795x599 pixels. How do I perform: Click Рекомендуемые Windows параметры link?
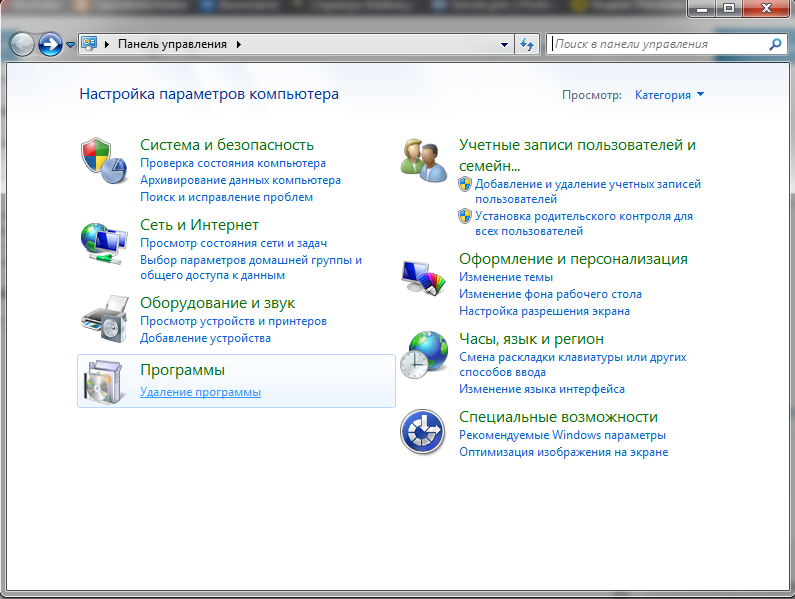coord(562,435)
